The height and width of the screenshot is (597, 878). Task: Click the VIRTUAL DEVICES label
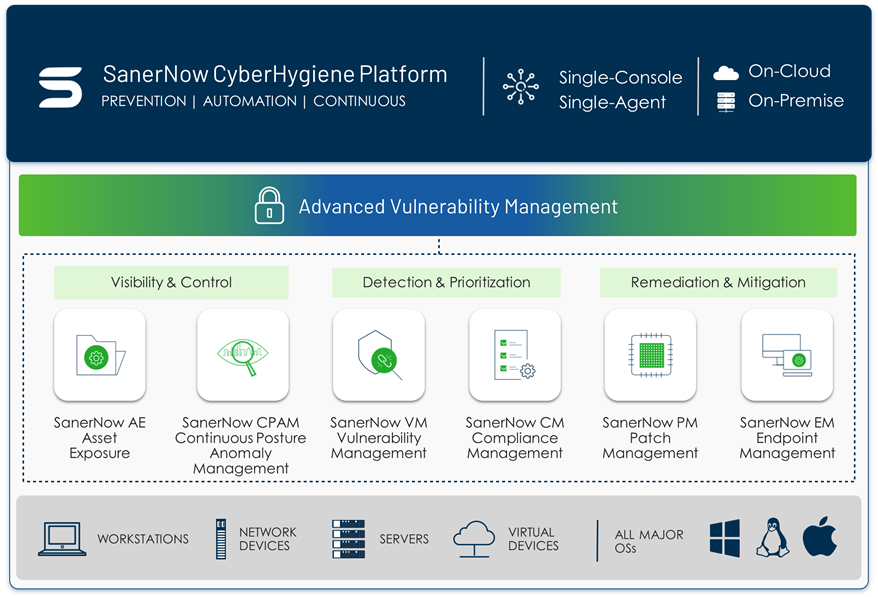[x=533, y=539]
